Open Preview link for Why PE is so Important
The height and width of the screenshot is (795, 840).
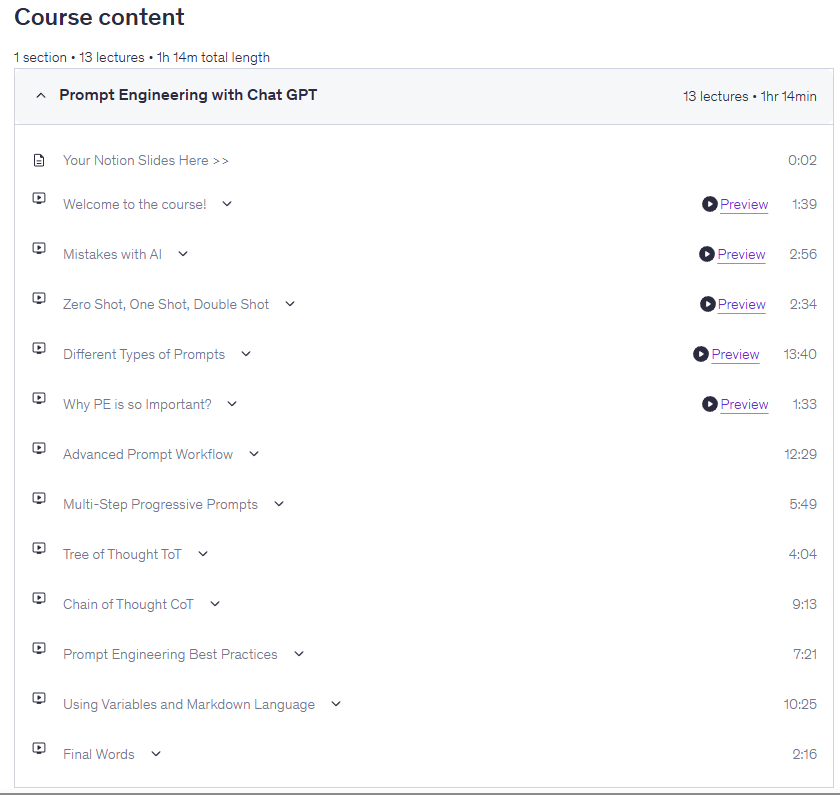point(744,404)
